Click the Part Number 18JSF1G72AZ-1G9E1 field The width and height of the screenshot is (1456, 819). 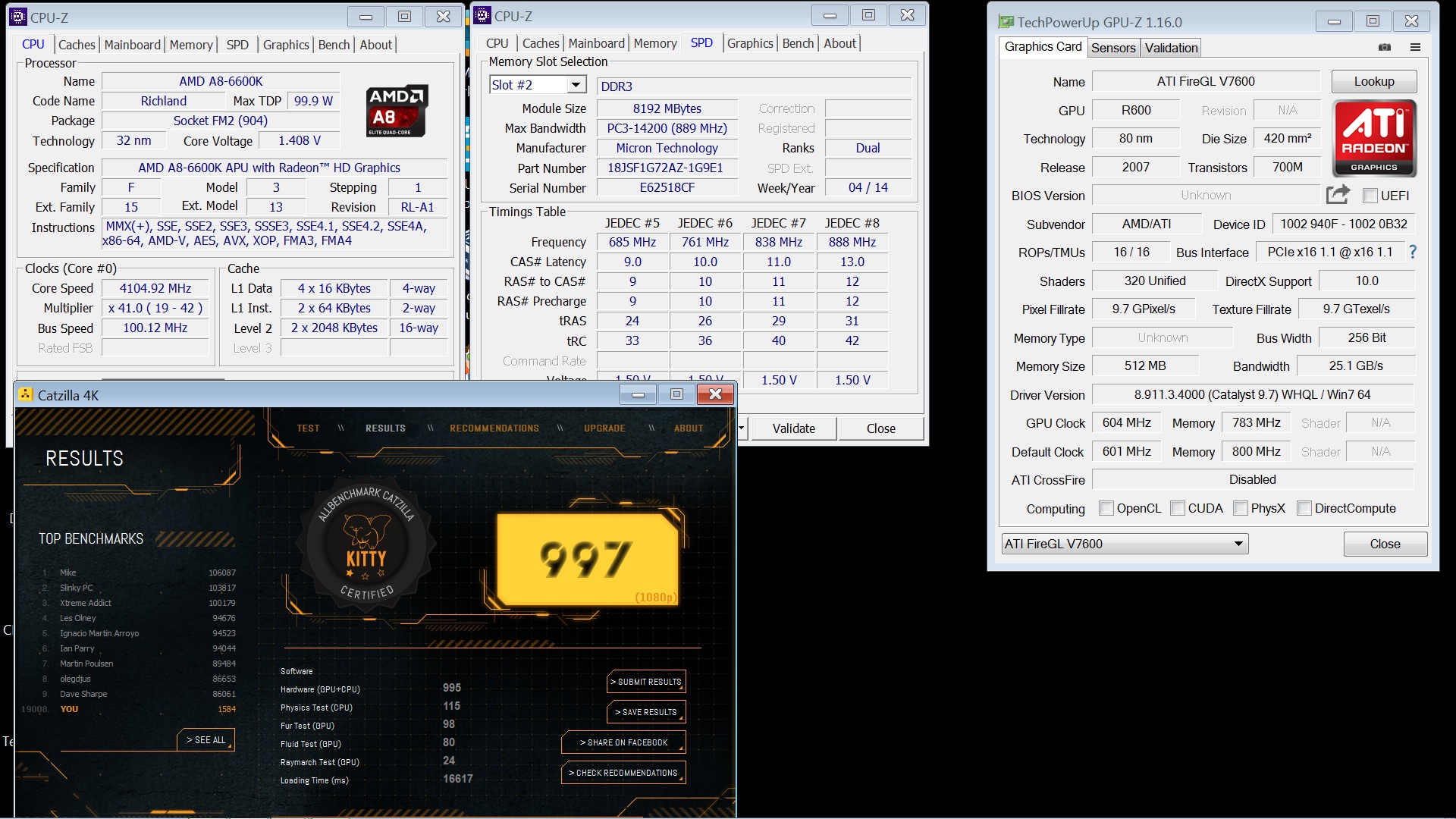[667, 168]
